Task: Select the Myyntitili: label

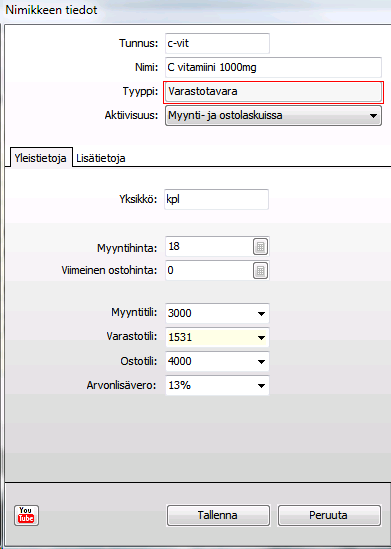Action: [134, 312]
